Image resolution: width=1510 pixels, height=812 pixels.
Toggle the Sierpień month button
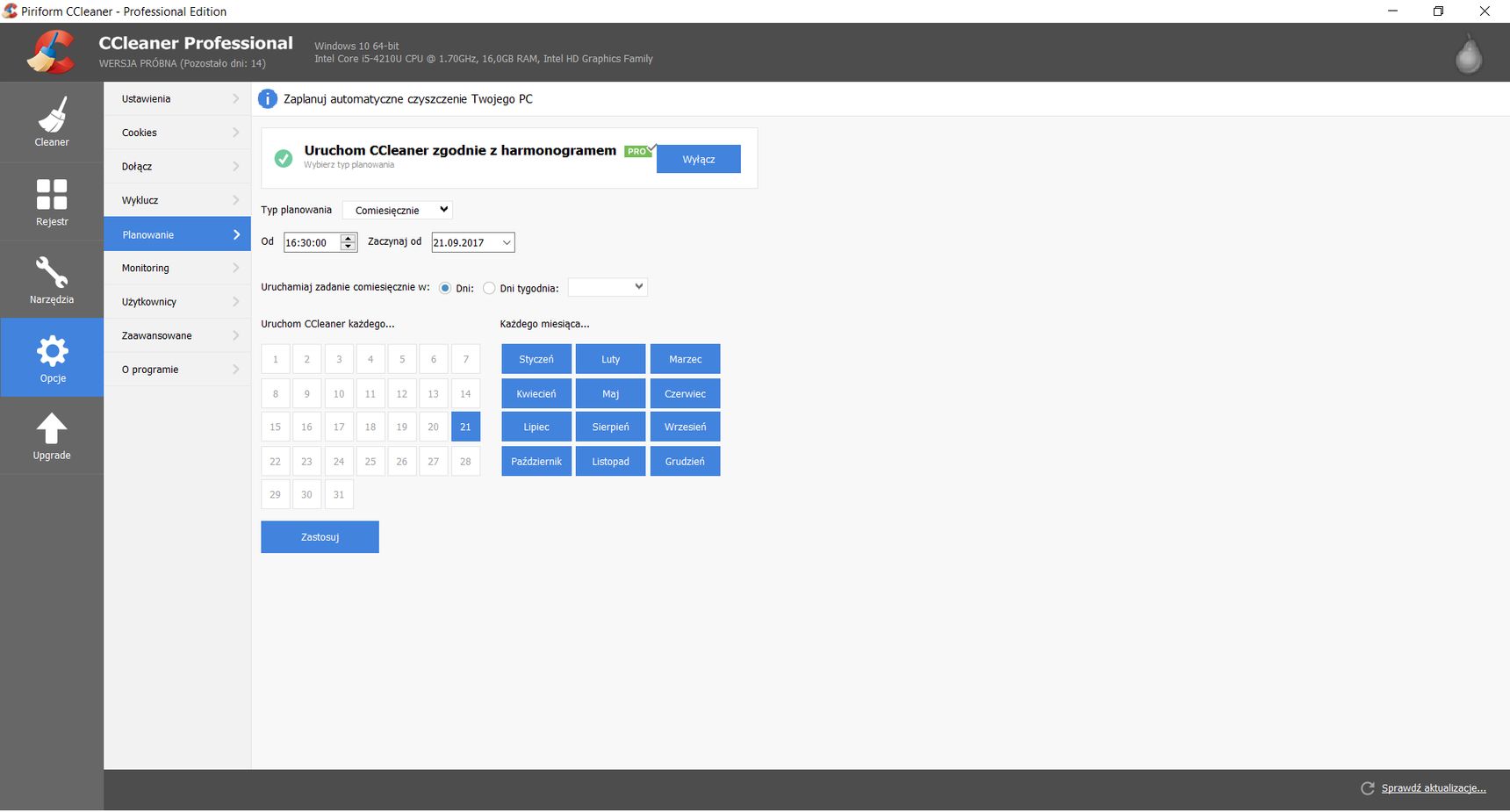pyautogui.click(x=611, y=427)
